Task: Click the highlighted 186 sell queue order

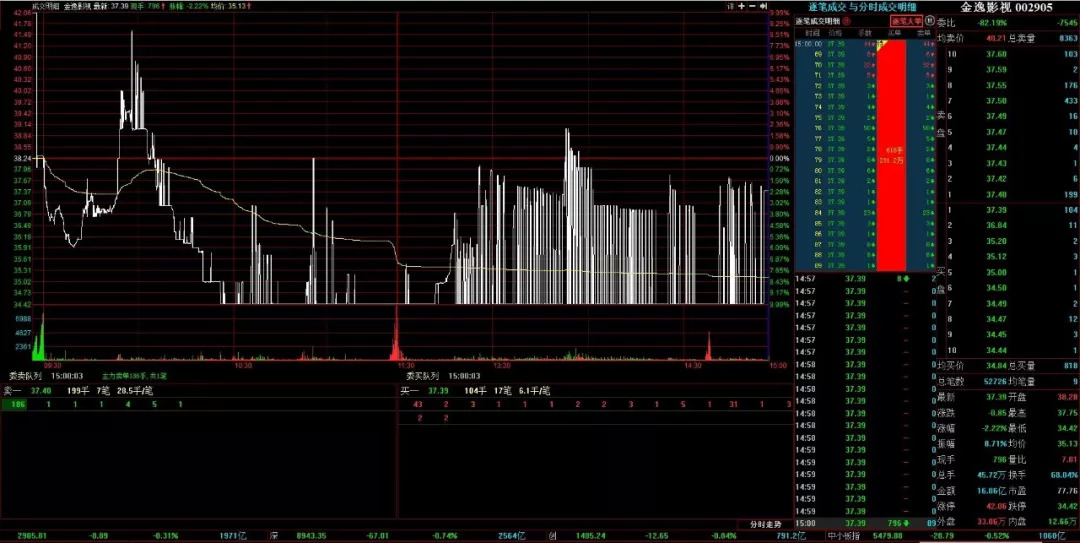Action: coord(14,404)
